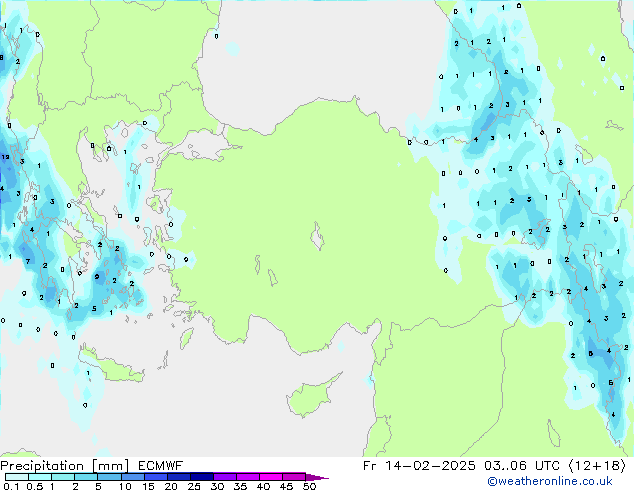Click the '30' legend scale label

click(x=217, y=486)
